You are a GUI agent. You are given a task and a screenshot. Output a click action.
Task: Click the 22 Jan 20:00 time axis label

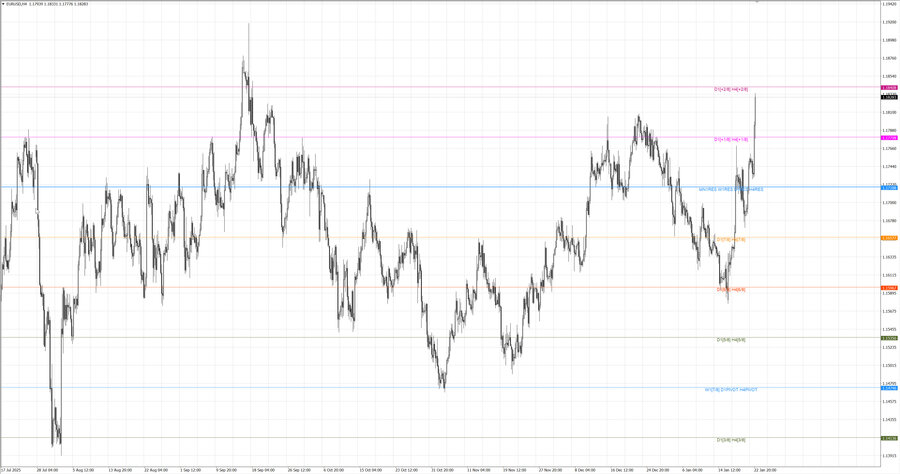(765, 470)
